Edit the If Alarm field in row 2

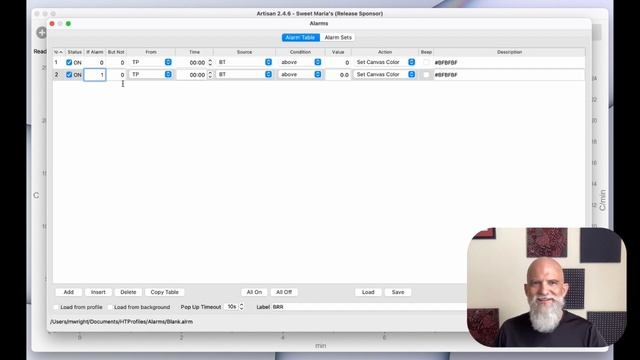point(95,75)
